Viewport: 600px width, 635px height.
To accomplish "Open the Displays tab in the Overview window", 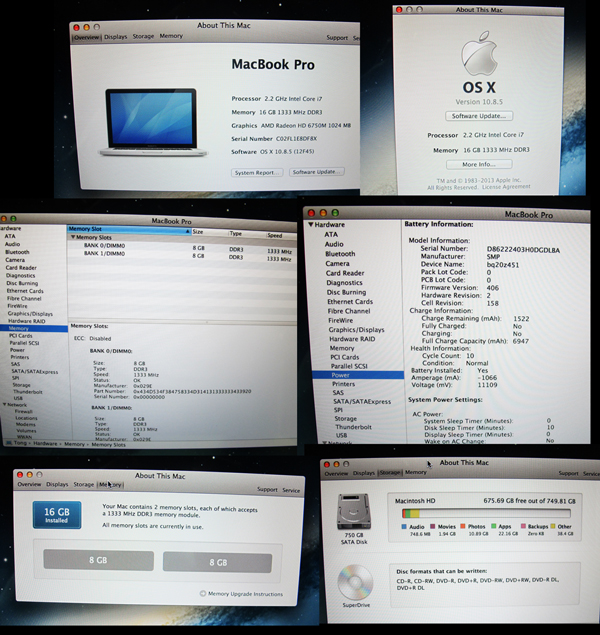I will click(x=115, y=36).
